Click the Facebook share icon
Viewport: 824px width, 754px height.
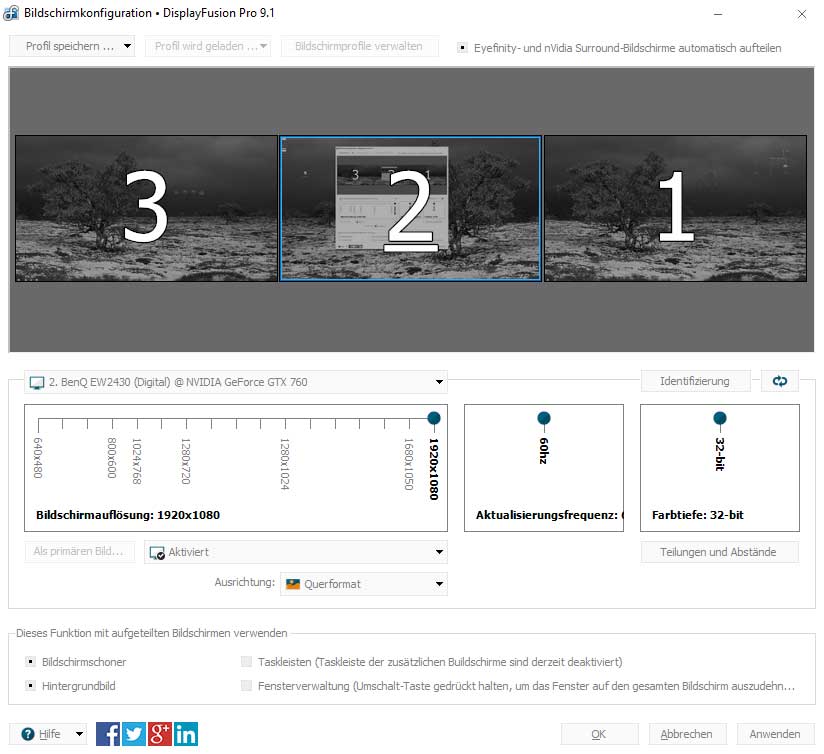tap(108, 734)
